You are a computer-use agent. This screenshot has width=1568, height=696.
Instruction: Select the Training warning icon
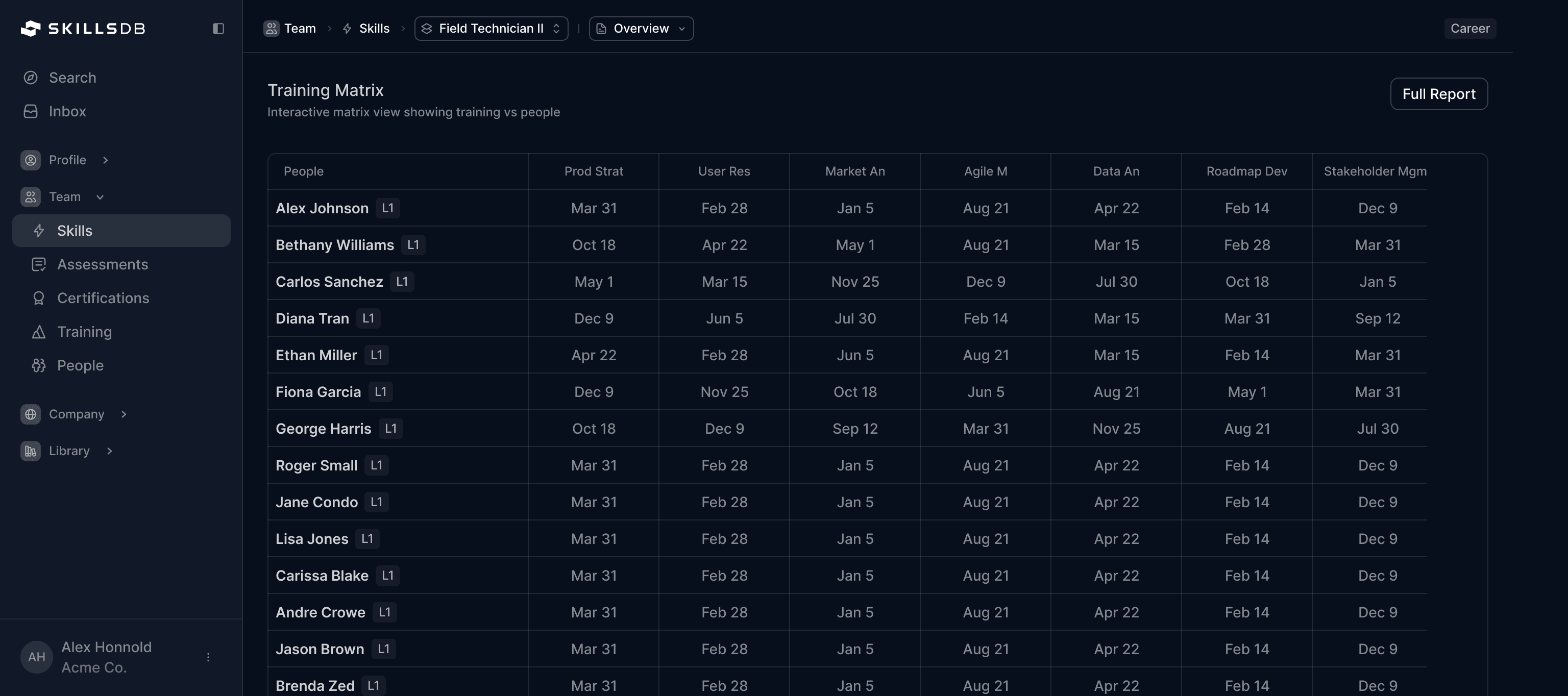point(39,332)
